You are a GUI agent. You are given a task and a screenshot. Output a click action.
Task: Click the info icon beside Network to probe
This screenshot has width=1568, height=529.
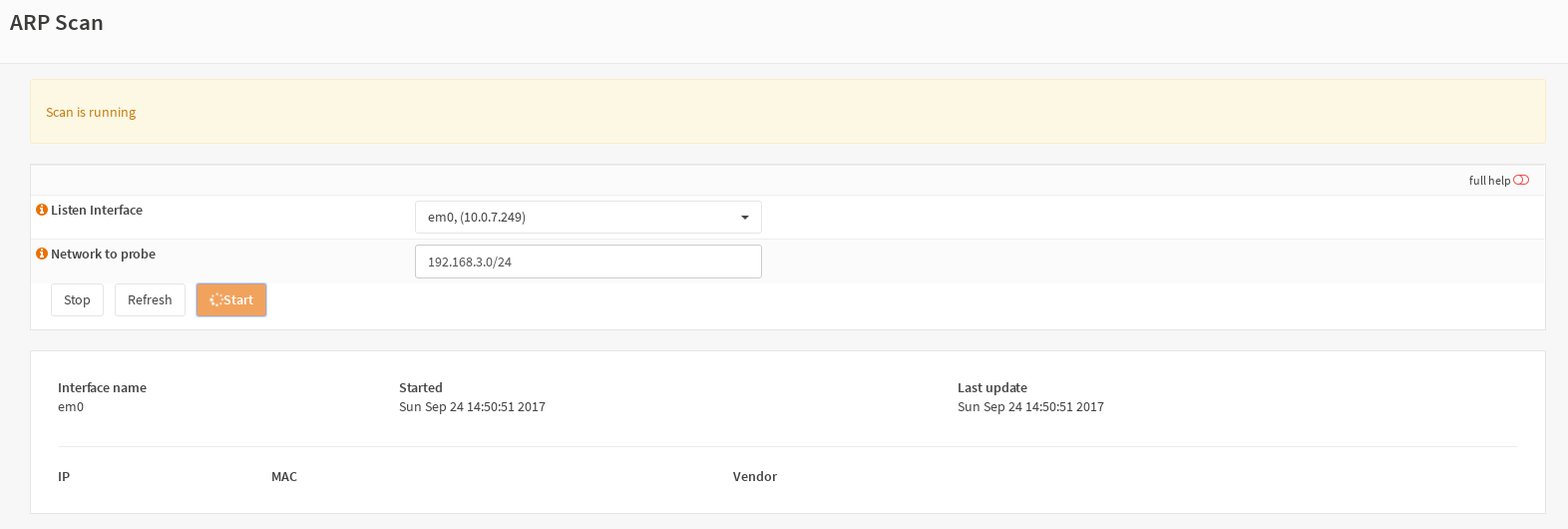tap(42, 254)
